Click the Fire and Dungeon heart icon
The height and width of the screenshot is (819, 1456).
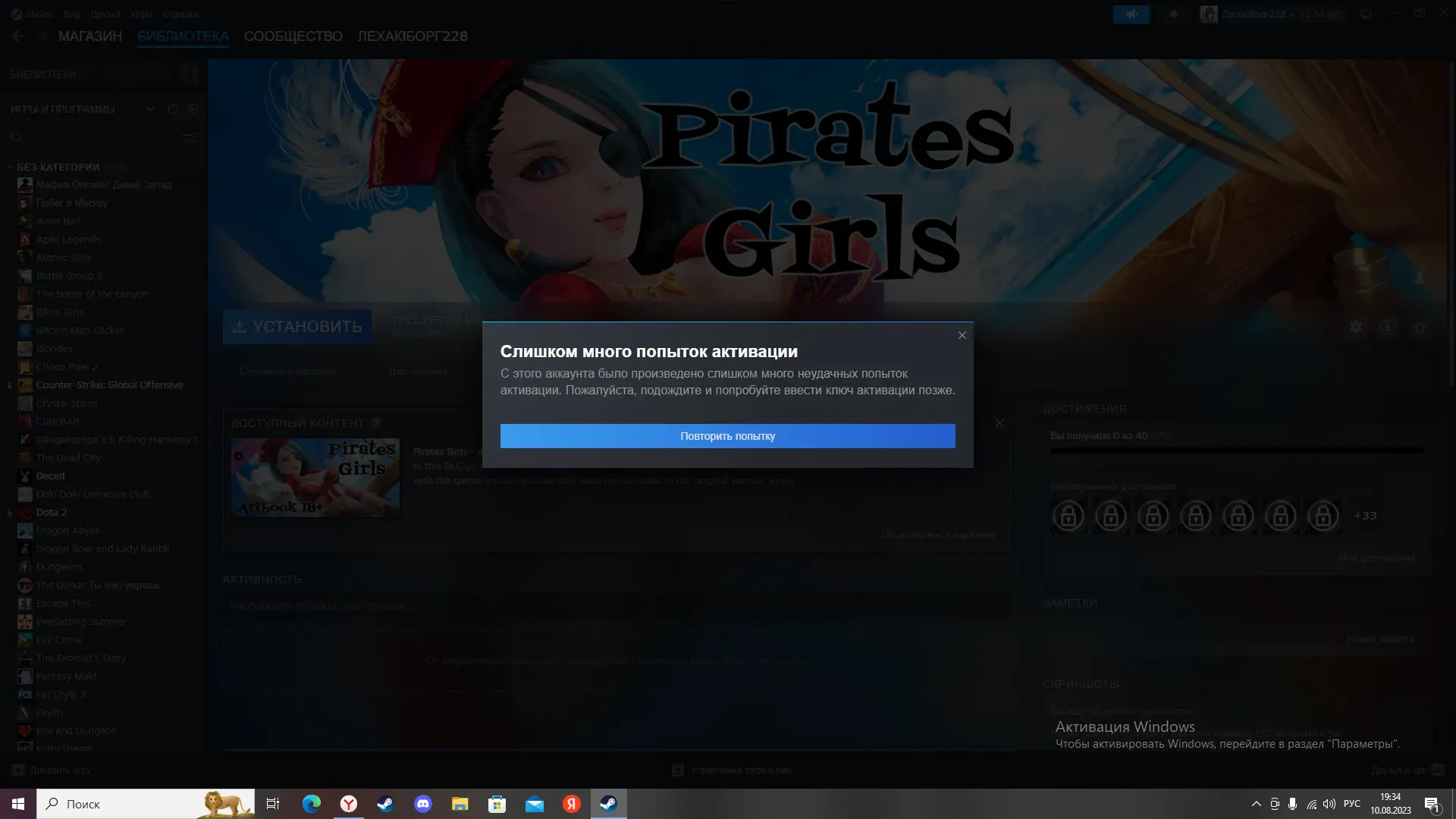coord(25,731)
